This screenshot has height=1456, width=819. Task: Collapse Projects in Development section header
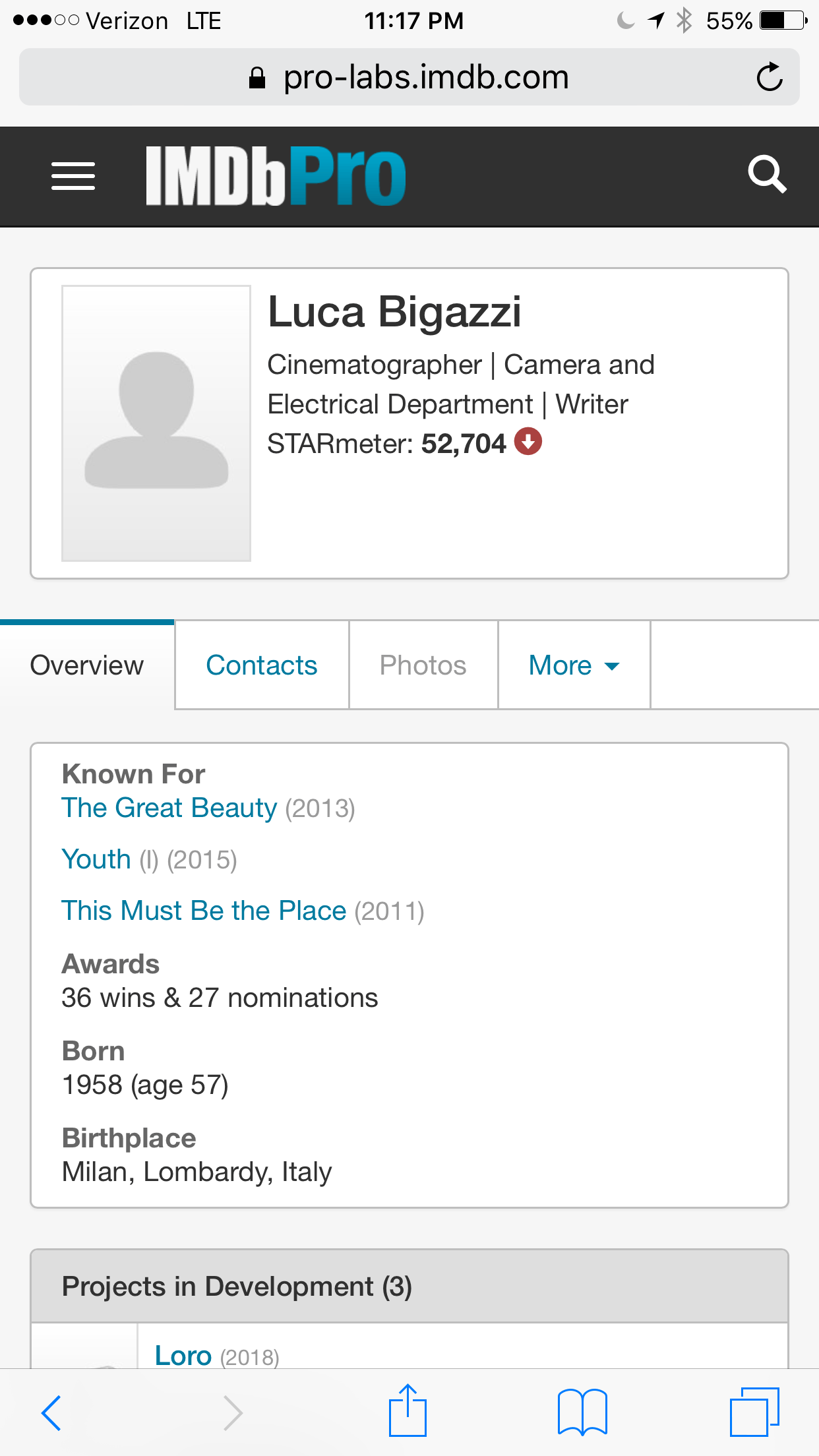(409, 1287)
